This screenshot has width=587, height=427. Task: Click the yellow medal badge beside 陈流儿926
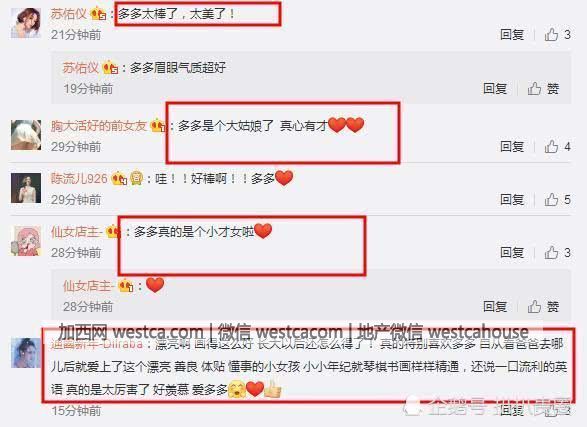[137, 178]
